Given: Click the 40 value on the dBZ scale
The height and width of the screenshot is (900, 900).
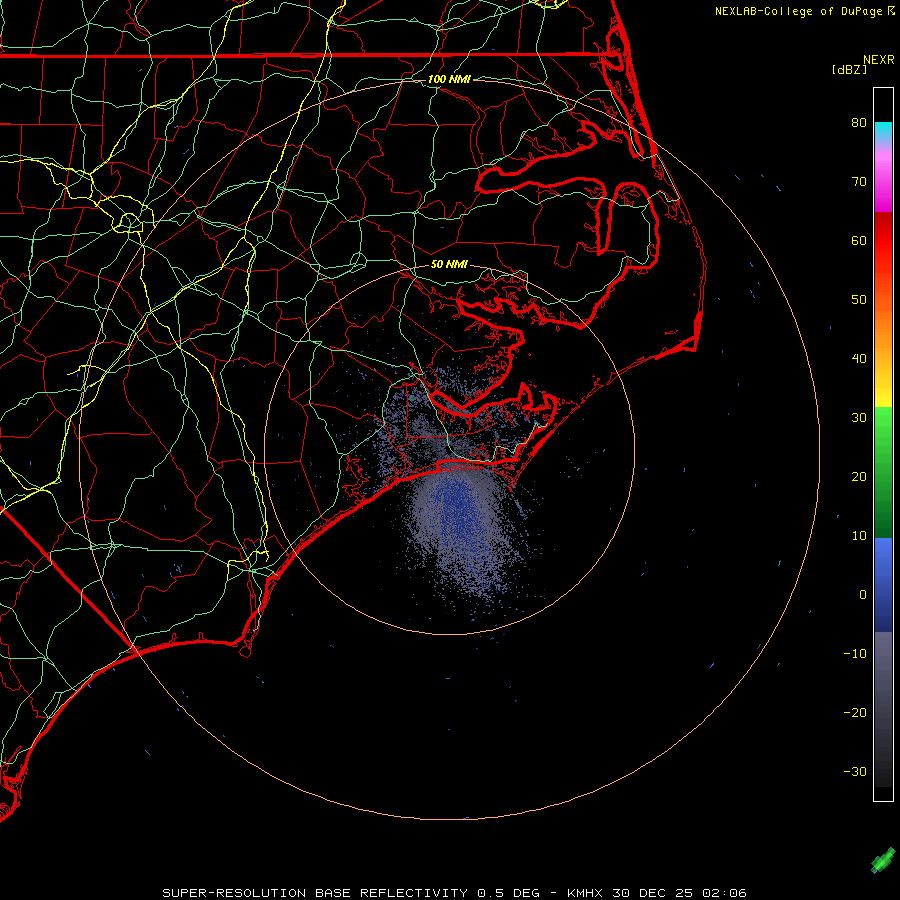Looking at the screenshot, I should [x=859, y=359].
